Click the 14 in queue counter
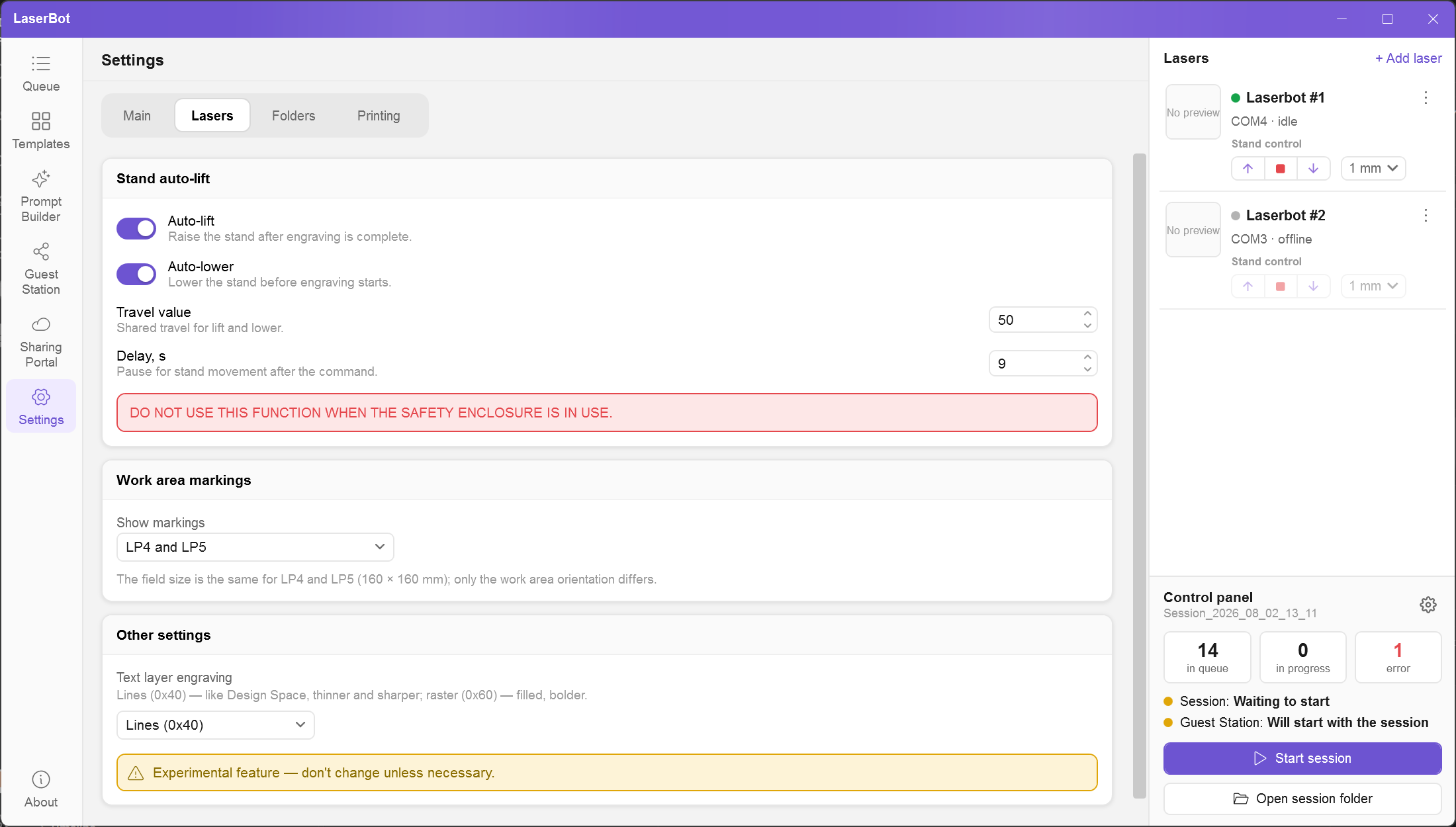 coord(1207,658)
